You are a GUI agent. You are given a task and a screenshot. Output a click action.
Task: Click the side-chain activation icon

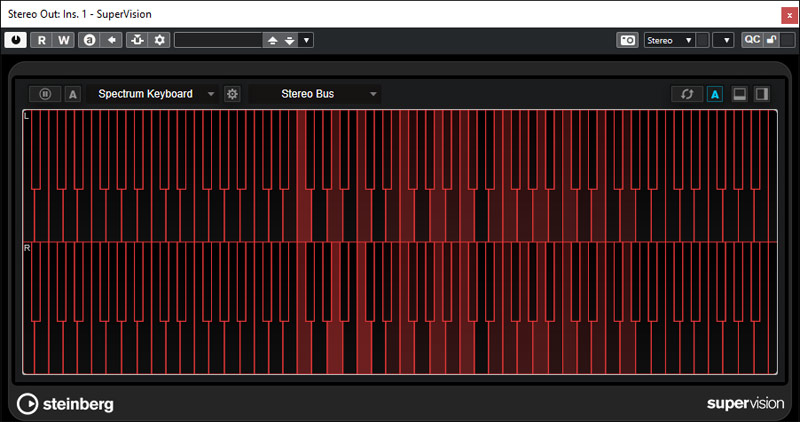pyautogui.click(x=138, y=40)
